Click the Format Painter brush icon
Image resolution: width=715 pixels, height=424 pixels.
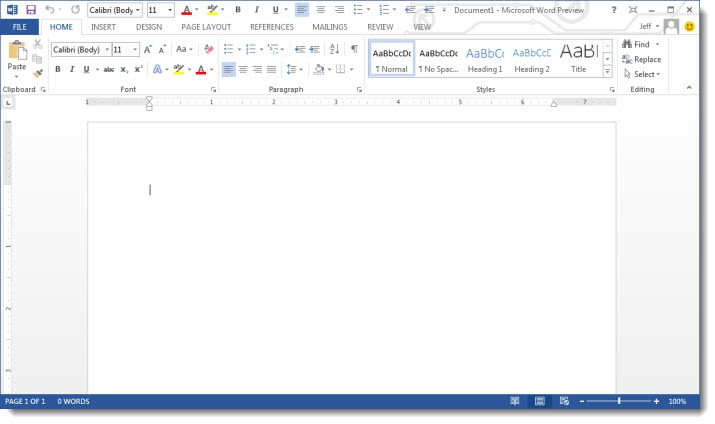(x=37, y=73)
